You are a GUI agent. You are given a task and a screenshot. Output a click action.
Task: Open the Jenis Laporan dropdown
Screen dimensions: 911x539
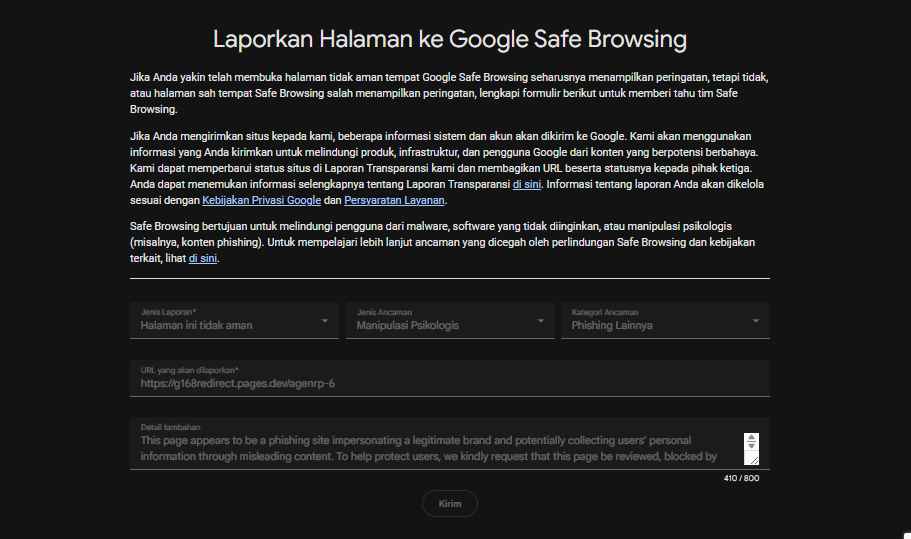click(x=234, y=320)
